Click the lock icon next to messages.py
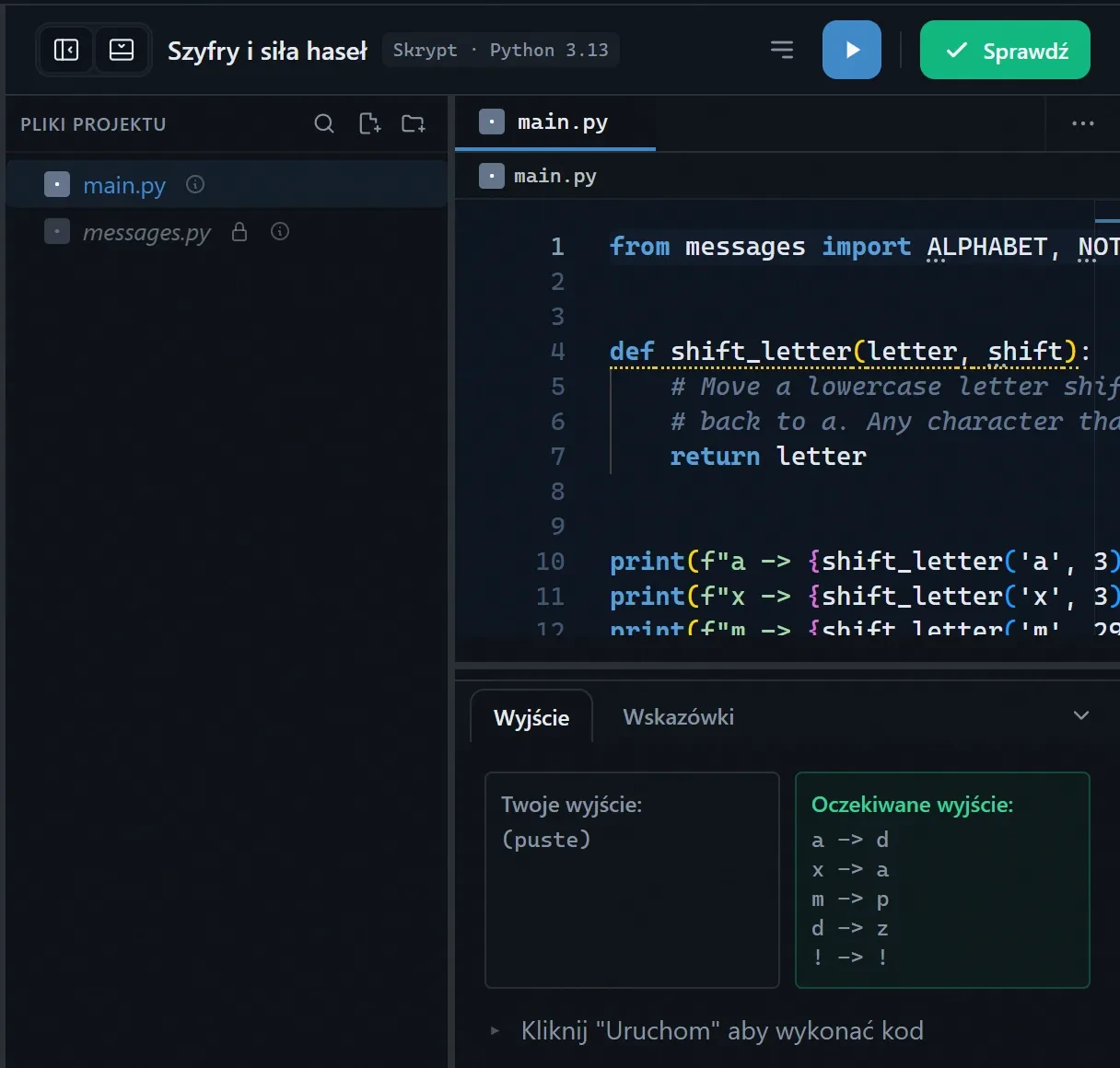1120x1068 pixels. pyautogui.click(x=239, y=231)
